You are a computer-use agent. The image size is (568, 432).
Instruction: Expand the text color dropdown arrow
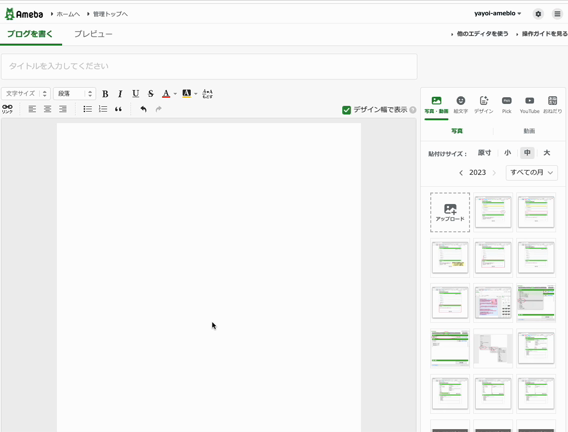175,94
